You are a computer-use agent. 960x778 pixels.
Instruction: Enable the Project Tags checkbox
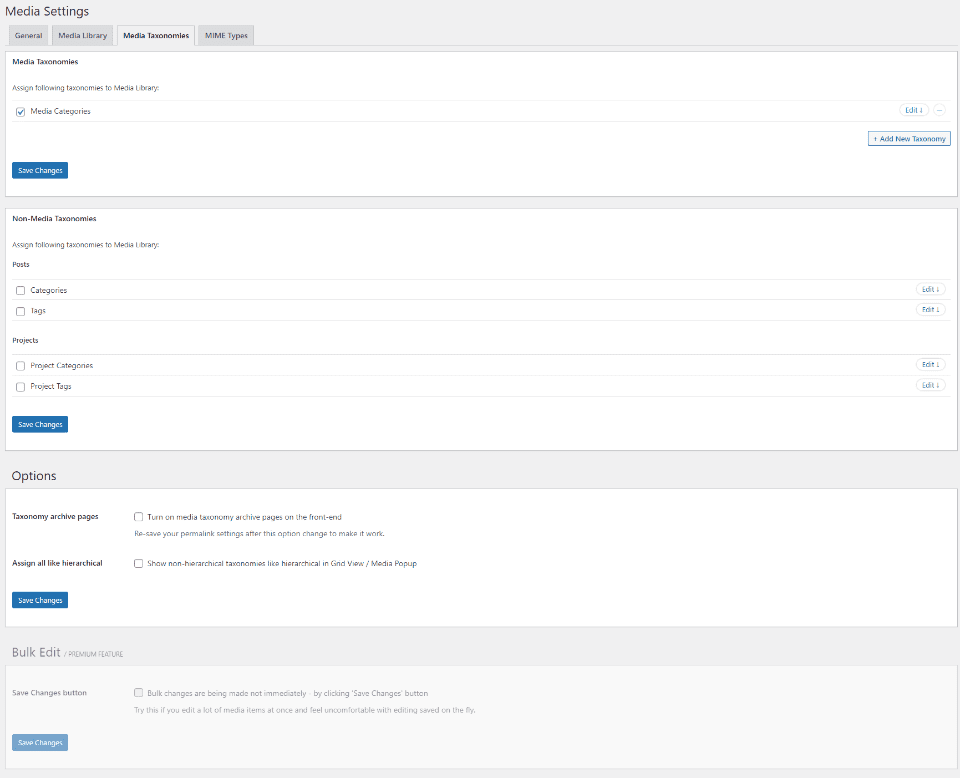[20, 386]
